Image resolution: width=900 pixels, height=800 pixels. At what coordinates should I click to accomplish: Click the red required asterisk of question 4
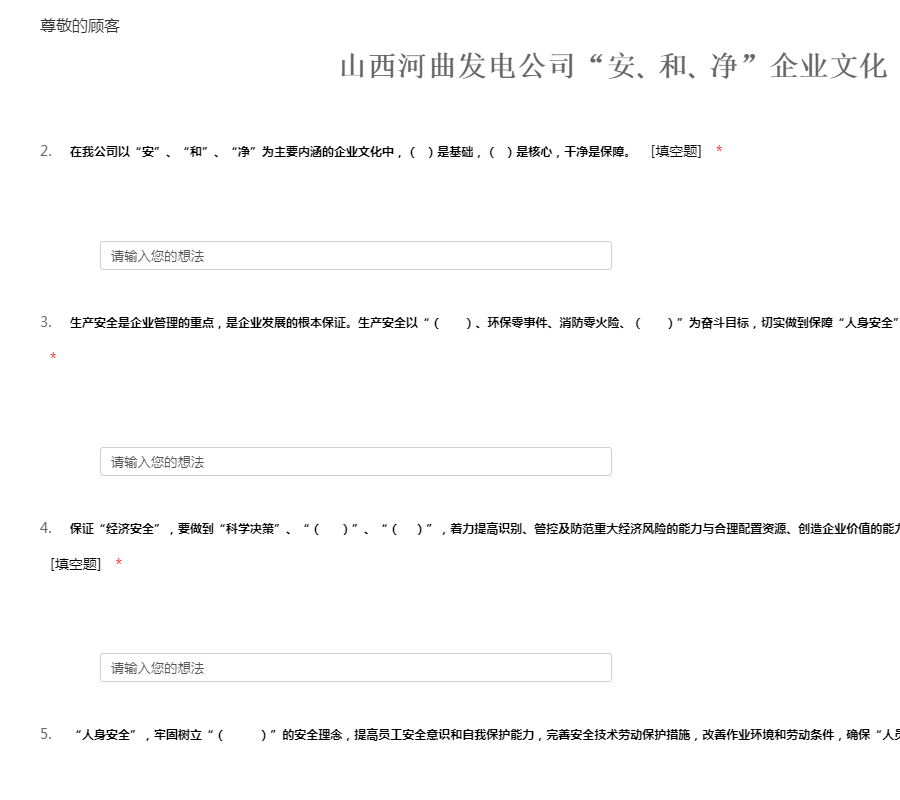(119, 564)
